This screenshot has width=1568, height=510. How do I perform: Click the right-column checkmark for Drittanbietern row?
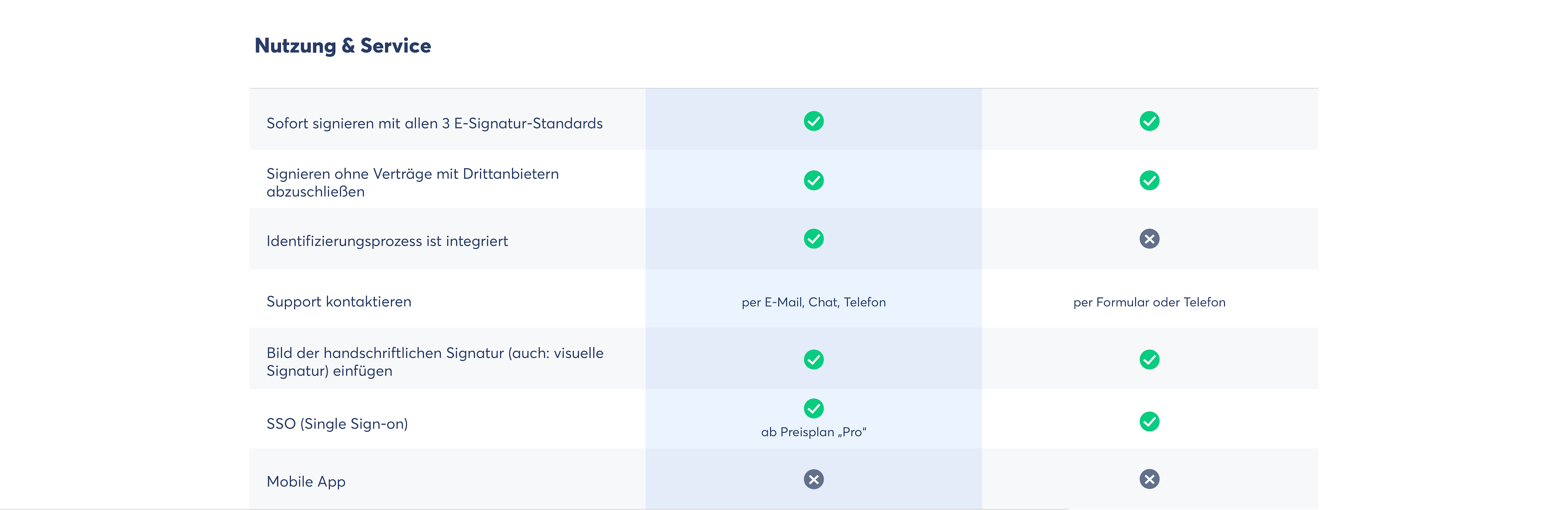1149,180
